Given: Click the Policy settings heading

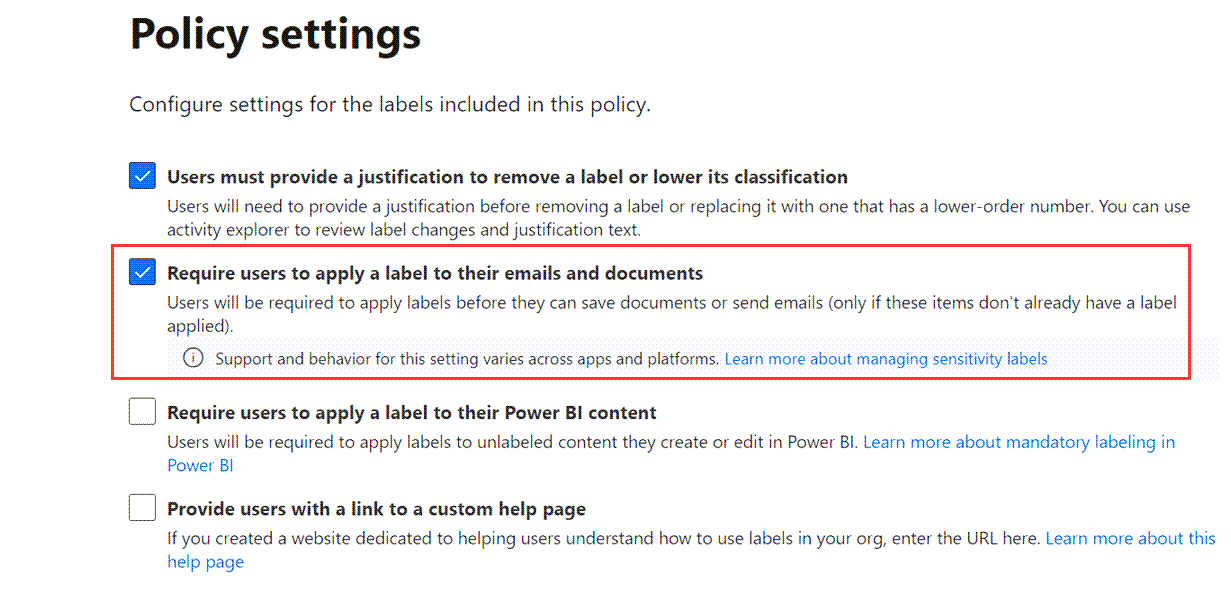Looking at the screenshot, I should 275,34.
